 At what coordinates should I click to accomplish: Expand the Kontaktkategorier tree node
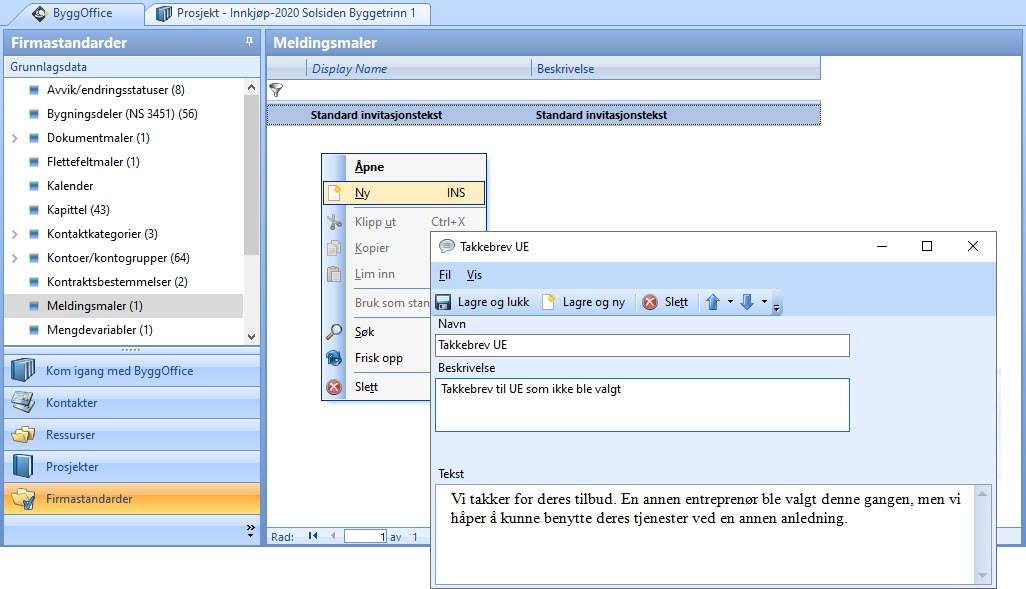(x=15, y=234)
